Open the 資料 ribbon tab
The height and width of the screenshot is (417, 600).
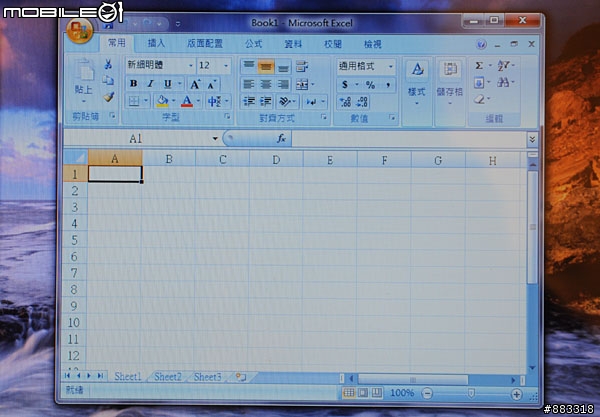point(293,44)
